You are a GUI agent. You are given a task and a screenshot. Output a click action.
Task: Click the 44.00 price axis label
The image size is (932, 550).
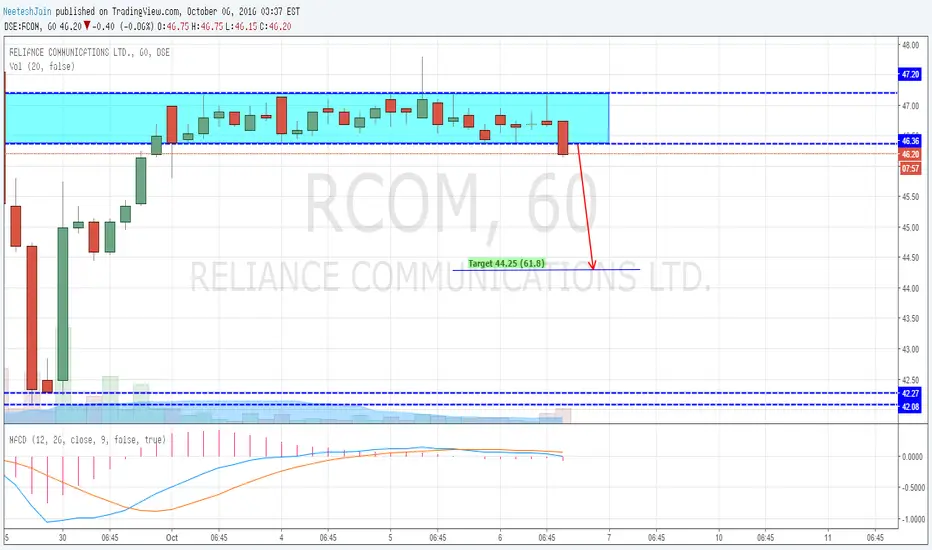910,288
